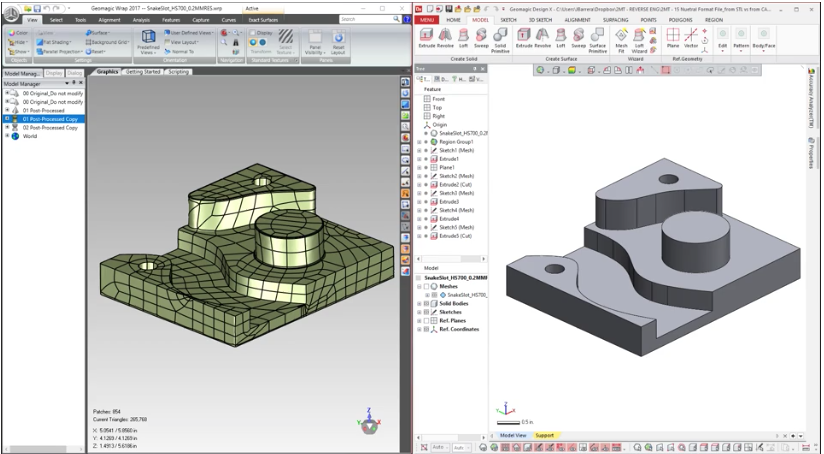Toggle visibility checkbox for Ref. Coordinates
Screen dimensions: 824x454
pos(426,329)
